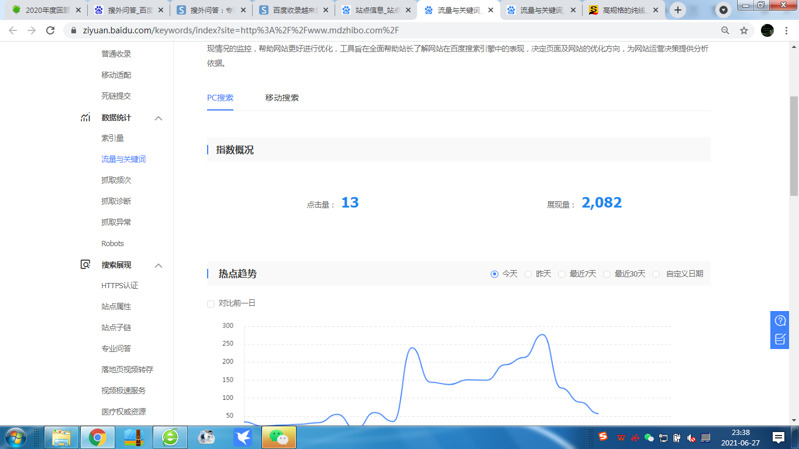Viewport: 799px width, 449px height.
Task: Select the 昨天 radio button
Action: click(x=528, y=274)
